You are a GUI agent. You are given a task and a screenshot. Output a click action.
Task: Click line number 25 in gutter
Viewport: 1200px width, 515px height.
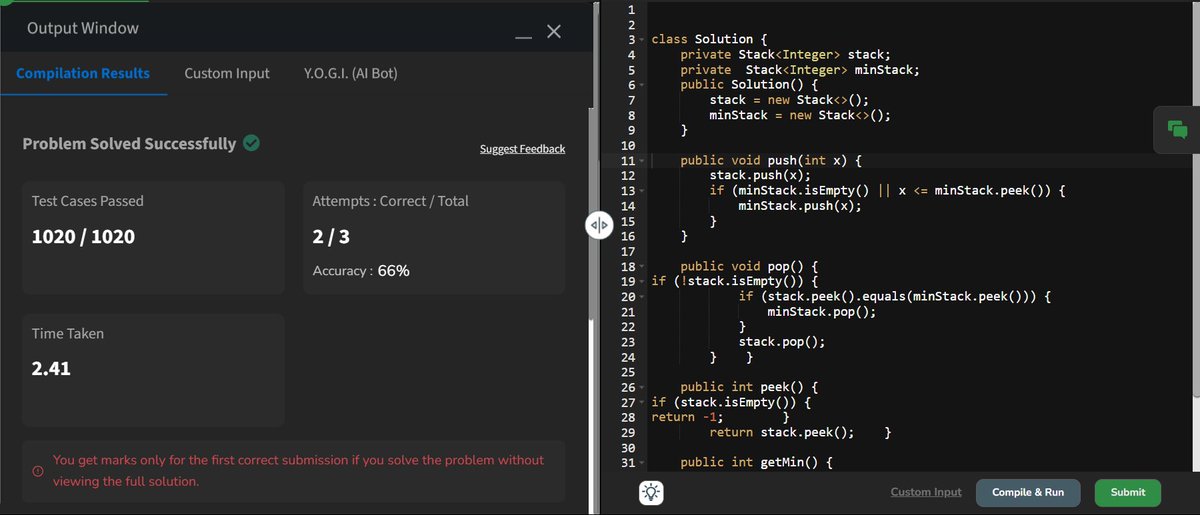point(629,372)
